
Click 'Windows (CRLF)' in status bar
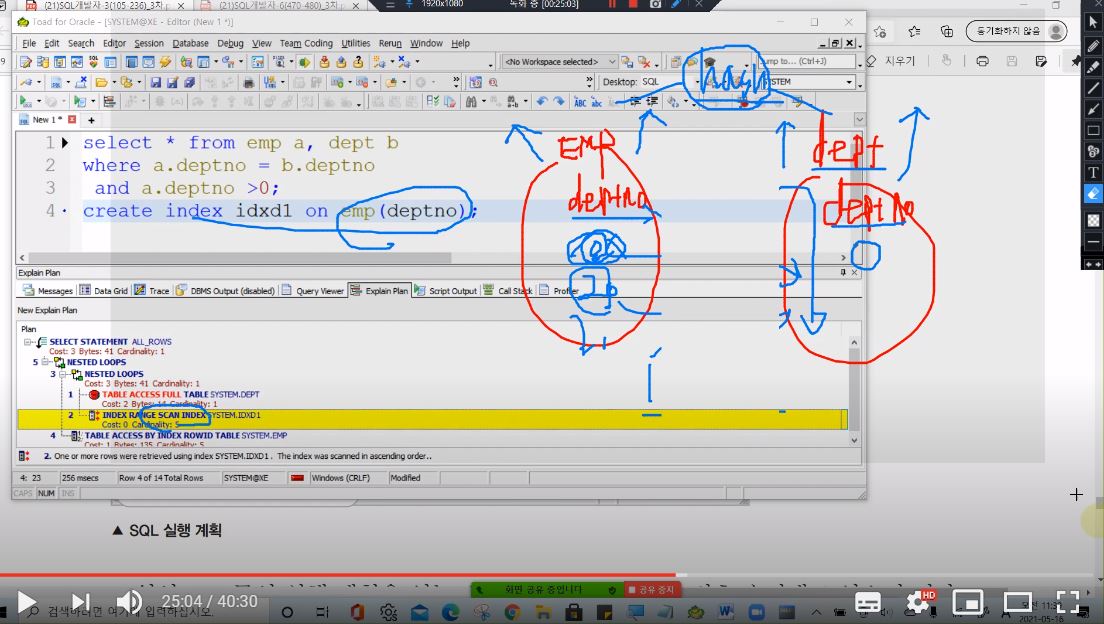[x=341, y=478]
